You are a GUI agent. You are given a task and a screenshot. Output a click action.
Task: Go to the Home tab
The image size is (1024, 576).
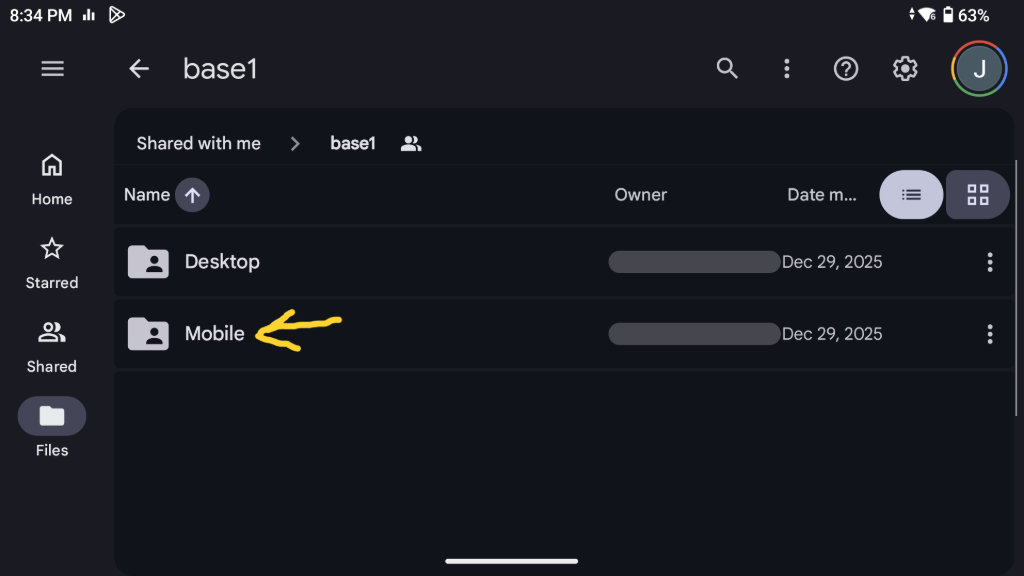tap(52, 178)
